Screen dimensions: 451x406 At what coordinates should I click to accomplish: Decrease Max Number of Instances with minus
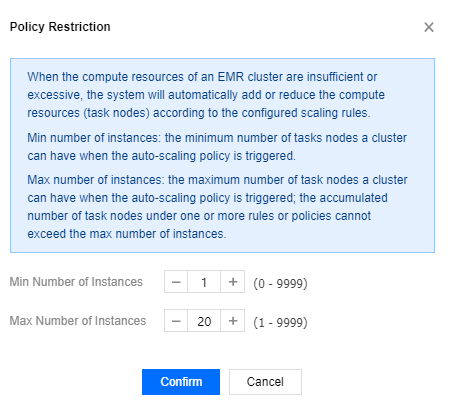click(x=176, y=321)
